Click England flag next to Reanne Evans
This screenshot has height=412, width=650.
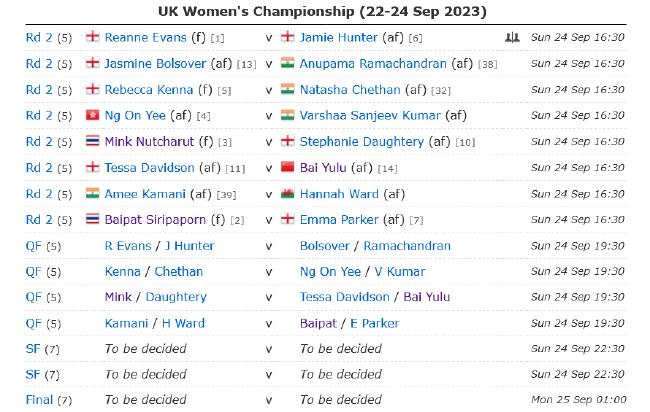click(92, 37)
